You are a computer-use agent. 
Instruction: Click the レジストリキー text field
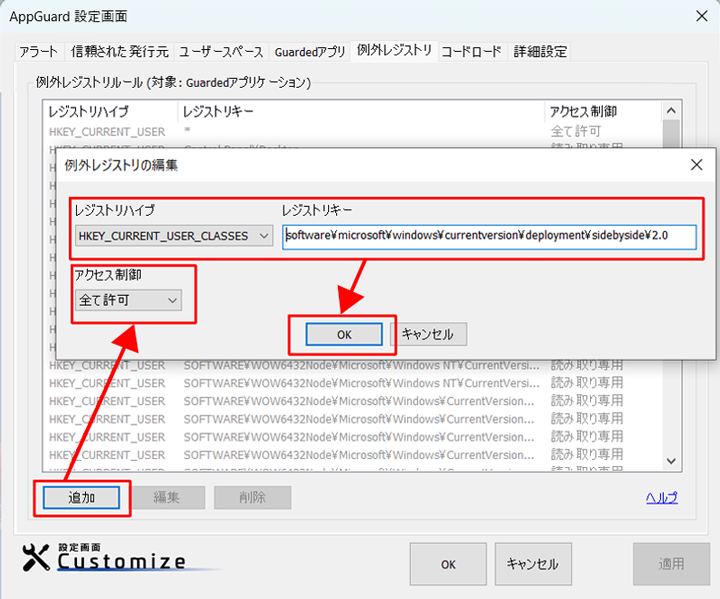(x=488, y=235)
